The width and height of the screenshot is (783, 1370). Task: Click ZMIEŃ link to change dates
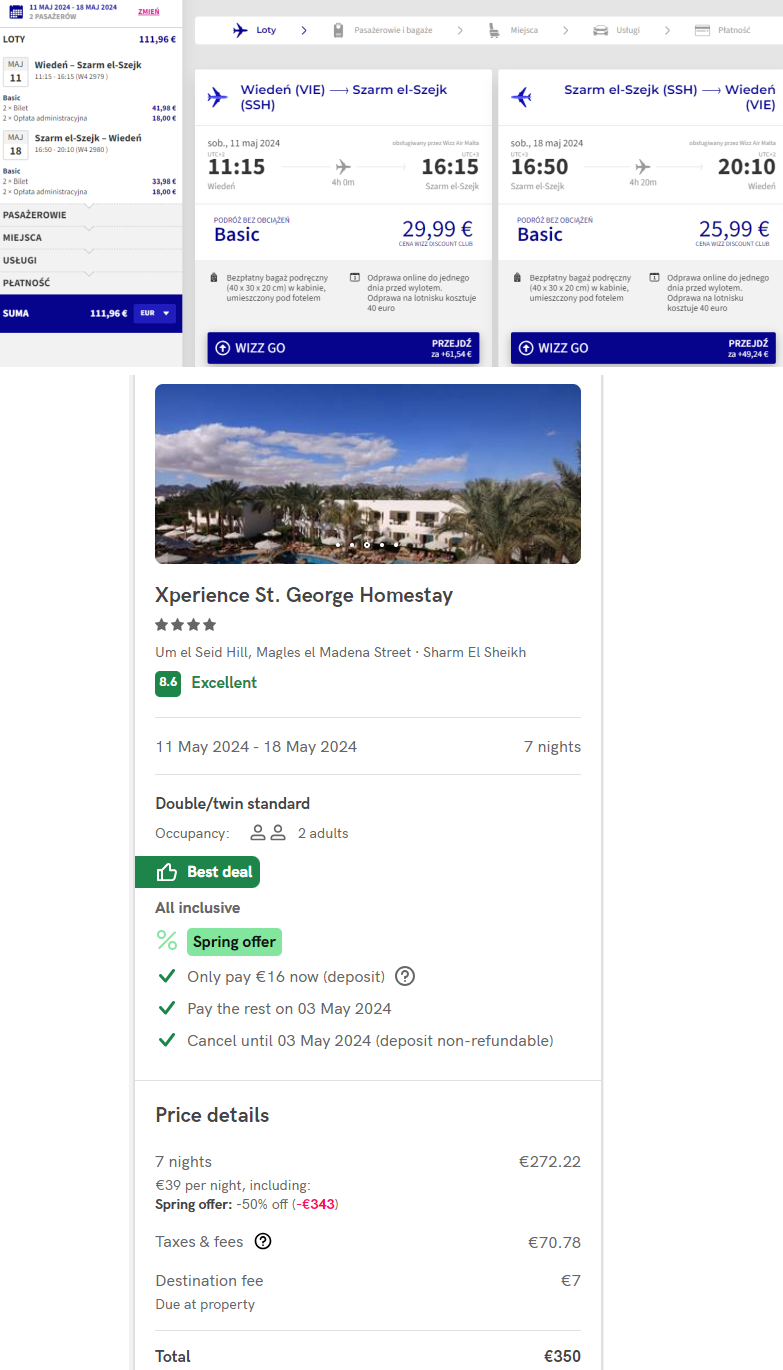148,10
